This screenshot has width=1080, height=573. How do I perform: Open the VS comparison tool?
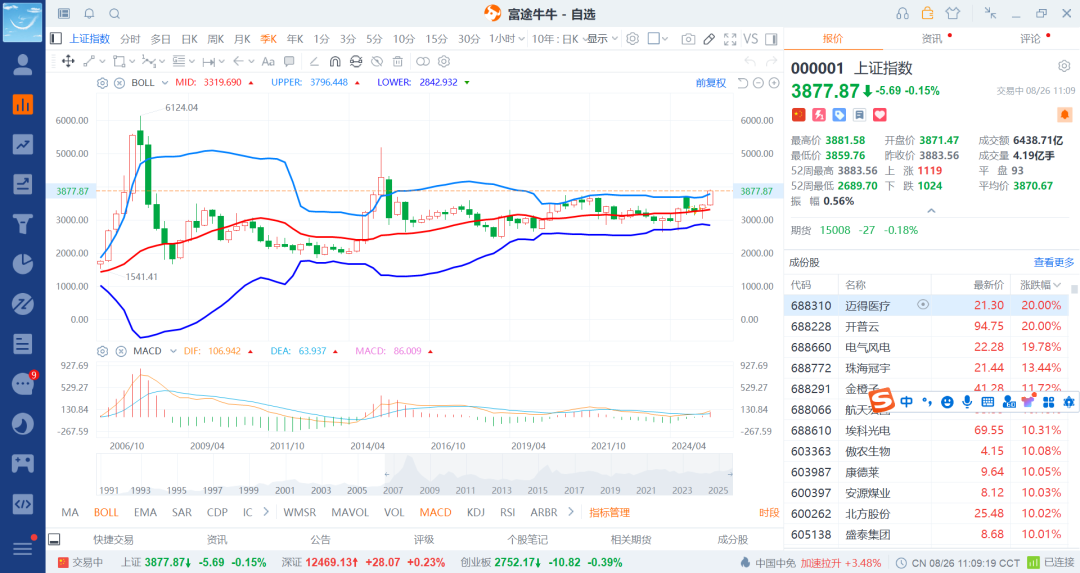pyautogui.click(x=750, y=39)
